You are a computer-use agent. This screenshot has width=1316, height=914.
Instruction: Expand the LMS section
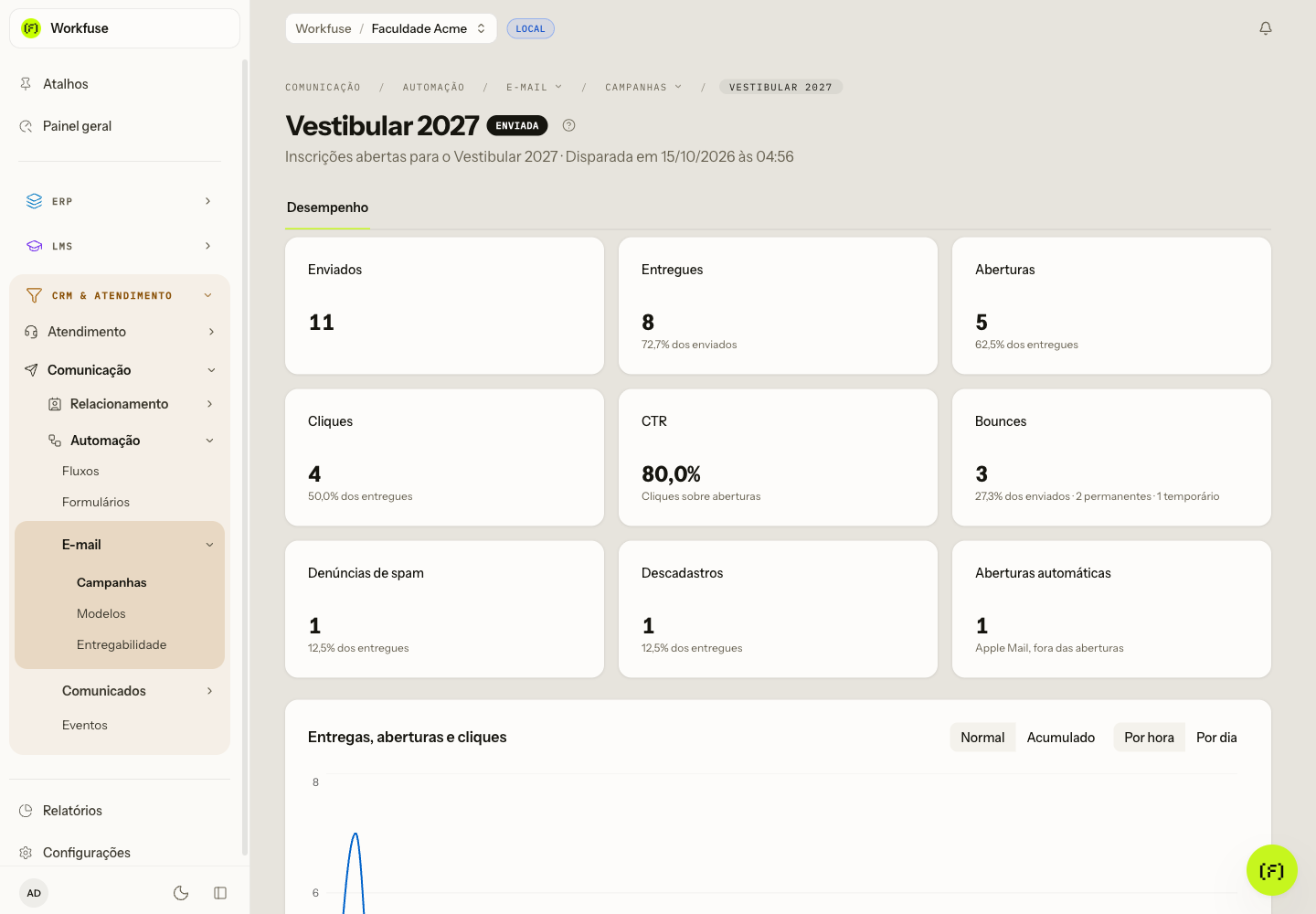click(x=120, y=246)
